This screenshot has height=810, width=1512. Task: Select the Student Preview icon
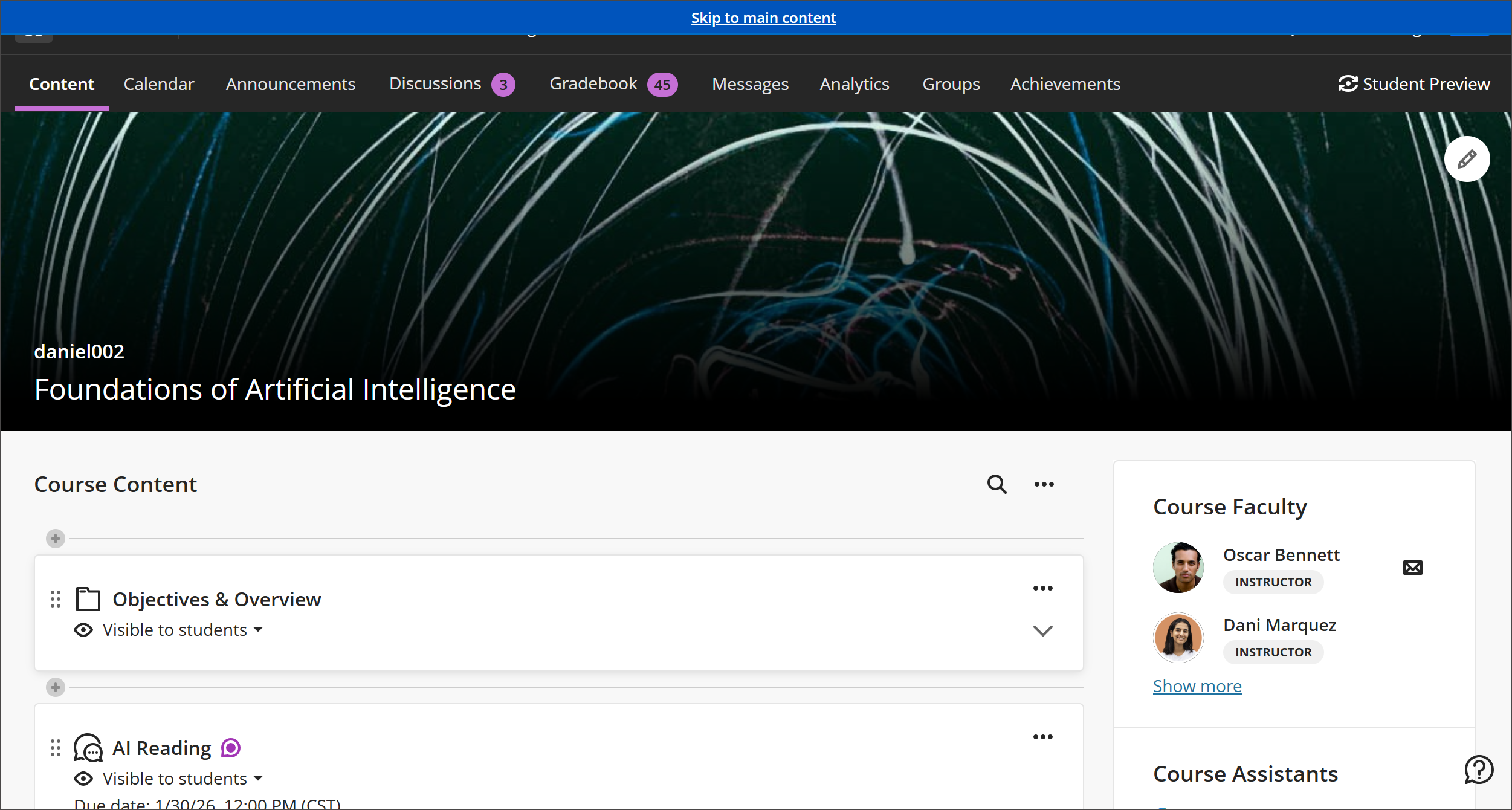pos(1347,83)
